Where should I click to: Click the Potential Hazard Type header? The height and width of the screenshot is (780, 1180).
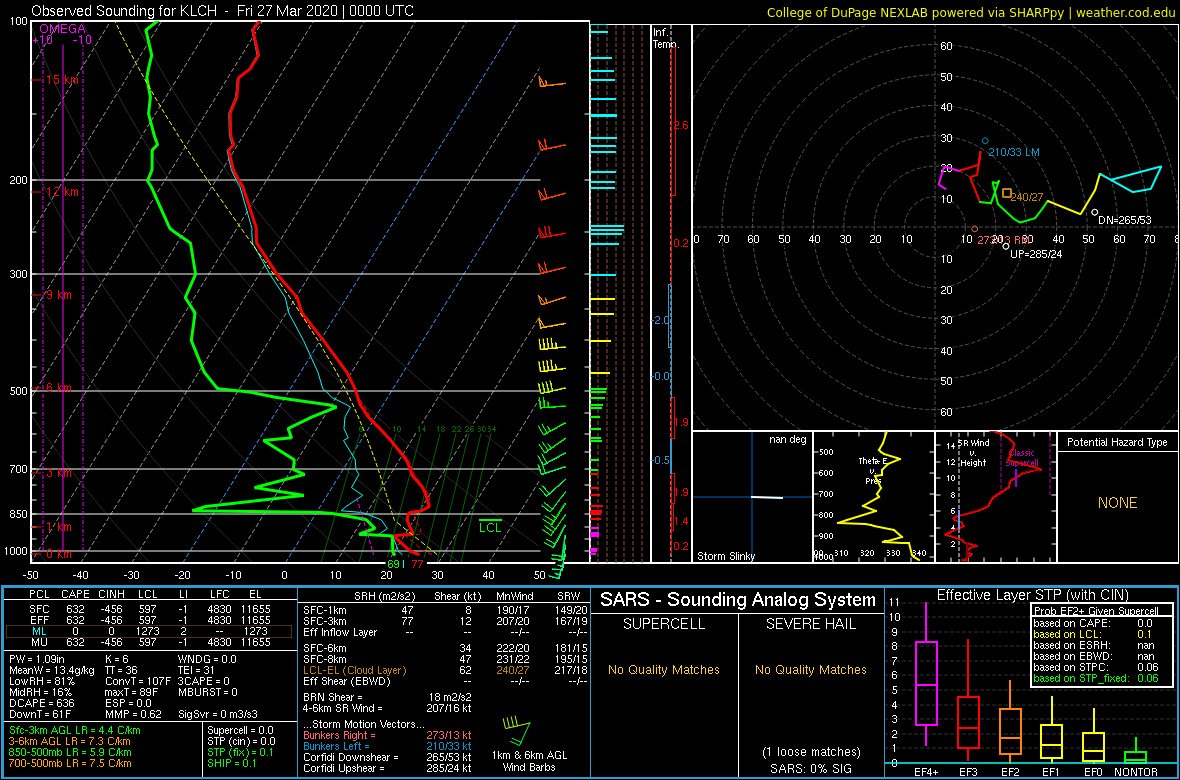point(1116,442)
